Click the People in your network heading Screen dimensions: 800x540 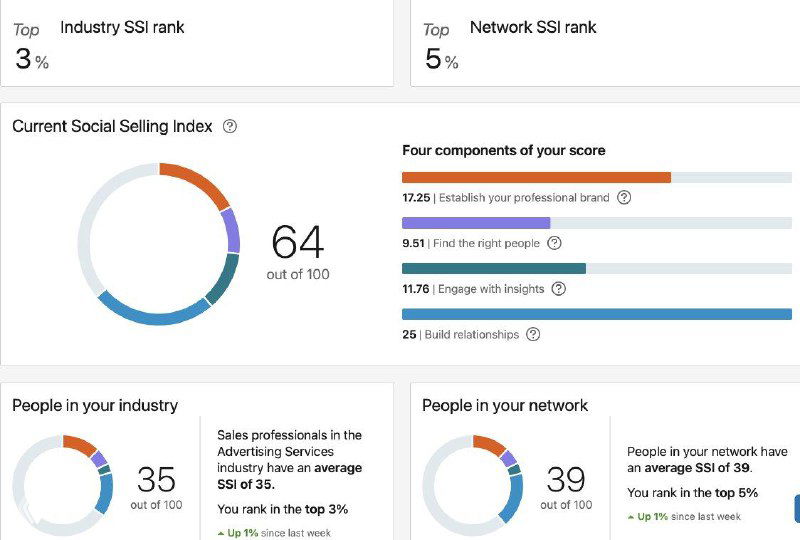(x=505, y=405)
